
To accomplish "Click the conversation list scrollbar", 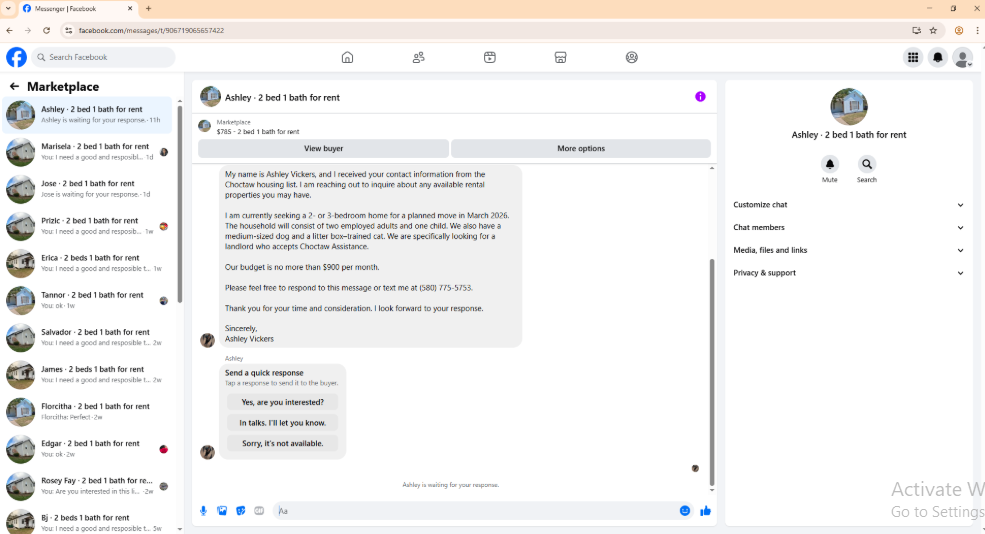I will tap(180, 204).
